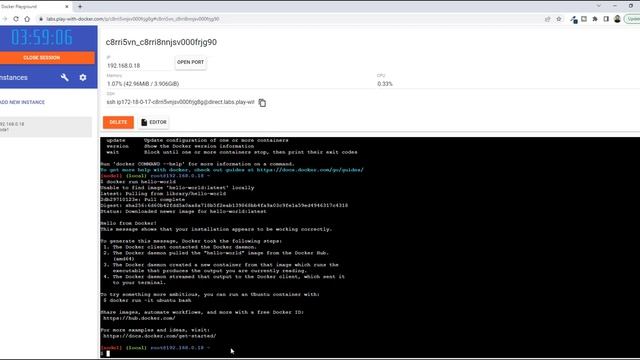Click the edit-pen extension icon in toolbar
The height and width of the screenshot is (360, 640).
point(573,19)
